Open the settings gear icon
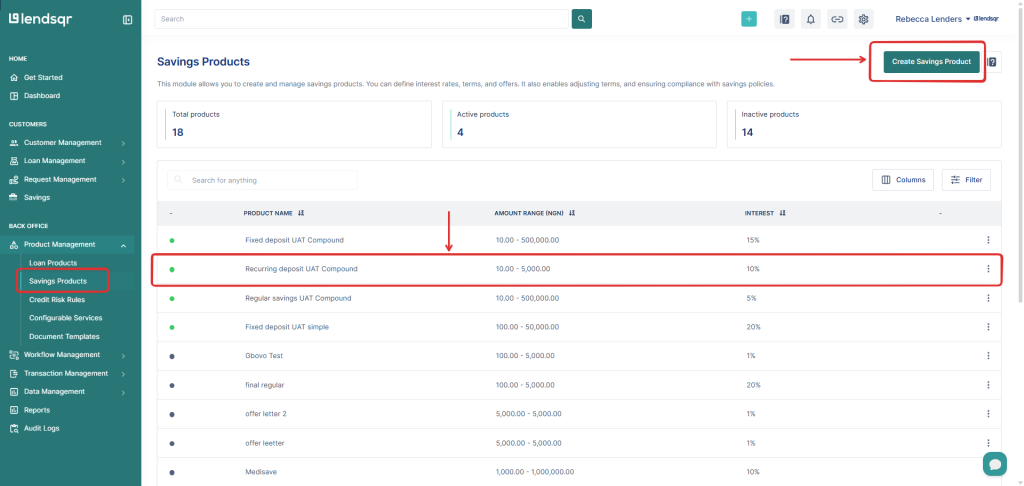This screenshot has width=1024, height=486. click(864, 19)
